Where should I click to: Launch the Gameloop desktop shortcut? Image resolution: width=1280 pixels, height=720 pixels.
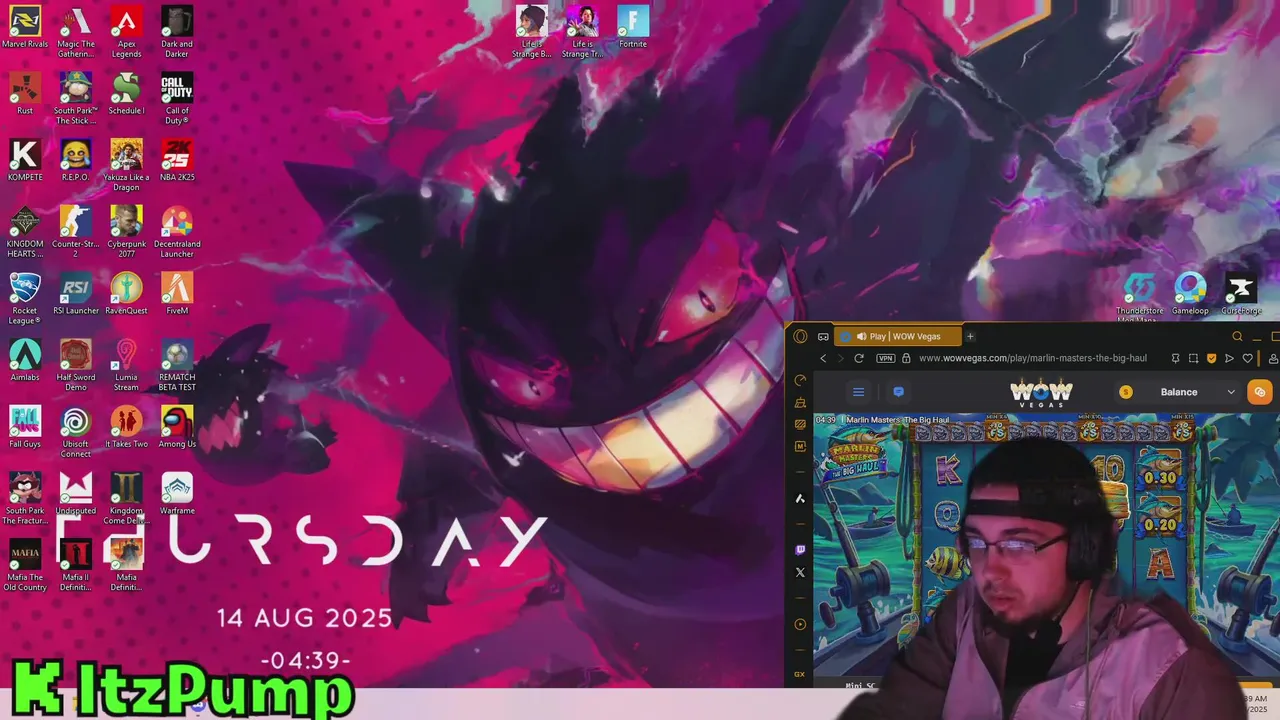pos(1190,294)
